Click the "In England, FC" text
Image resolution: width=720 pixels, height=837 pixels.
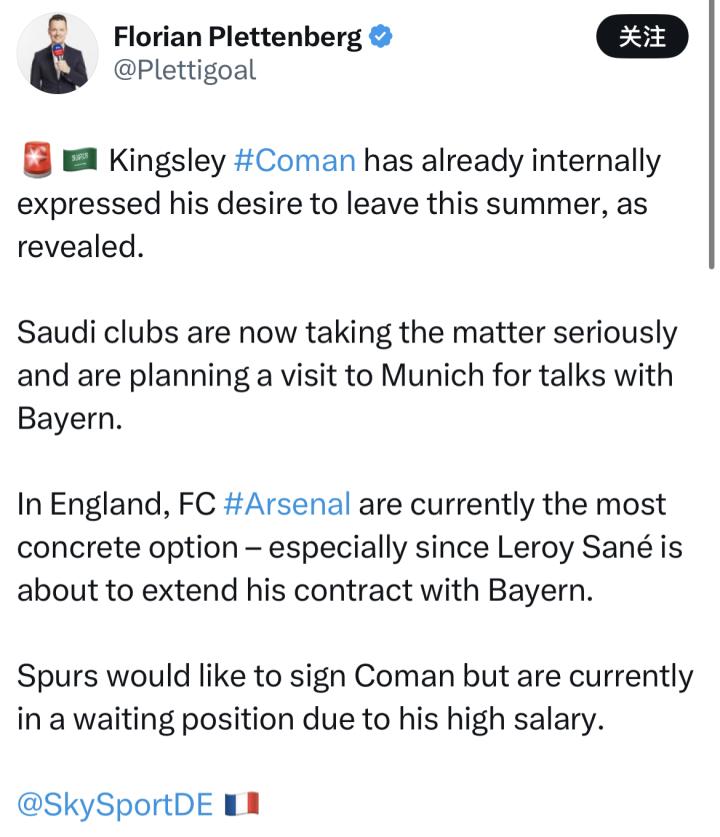[117, 503]
